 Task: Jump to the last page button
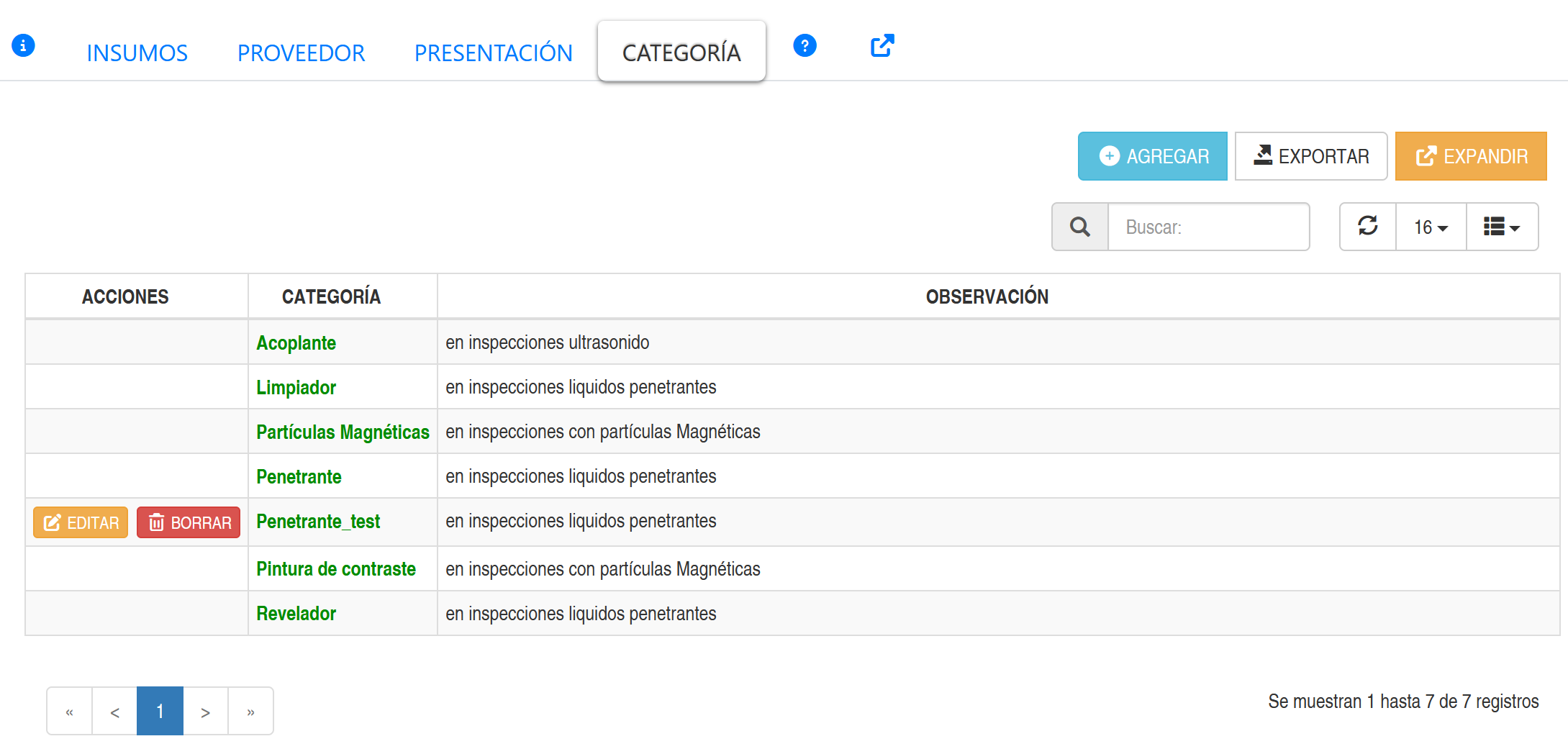[250, 712]
